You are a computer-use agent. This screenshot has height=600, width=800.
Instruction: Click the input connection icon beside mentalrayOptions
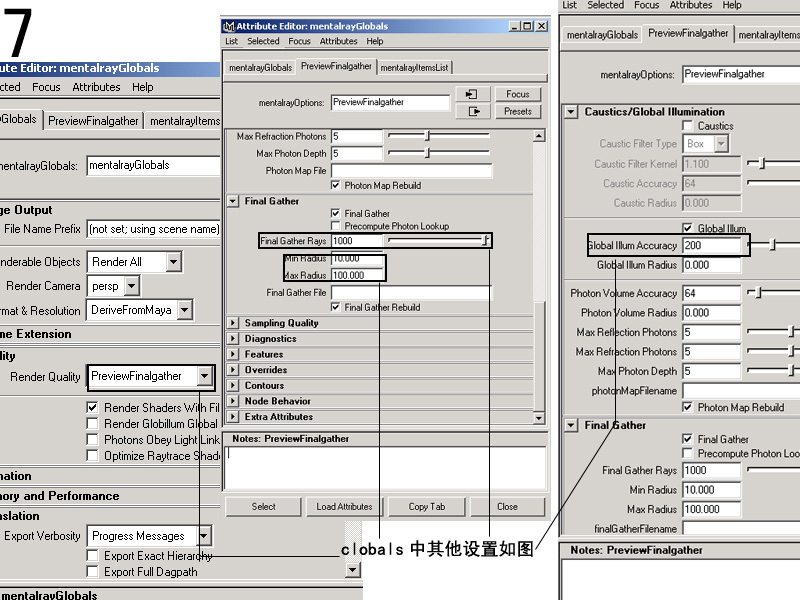[472, 94]
